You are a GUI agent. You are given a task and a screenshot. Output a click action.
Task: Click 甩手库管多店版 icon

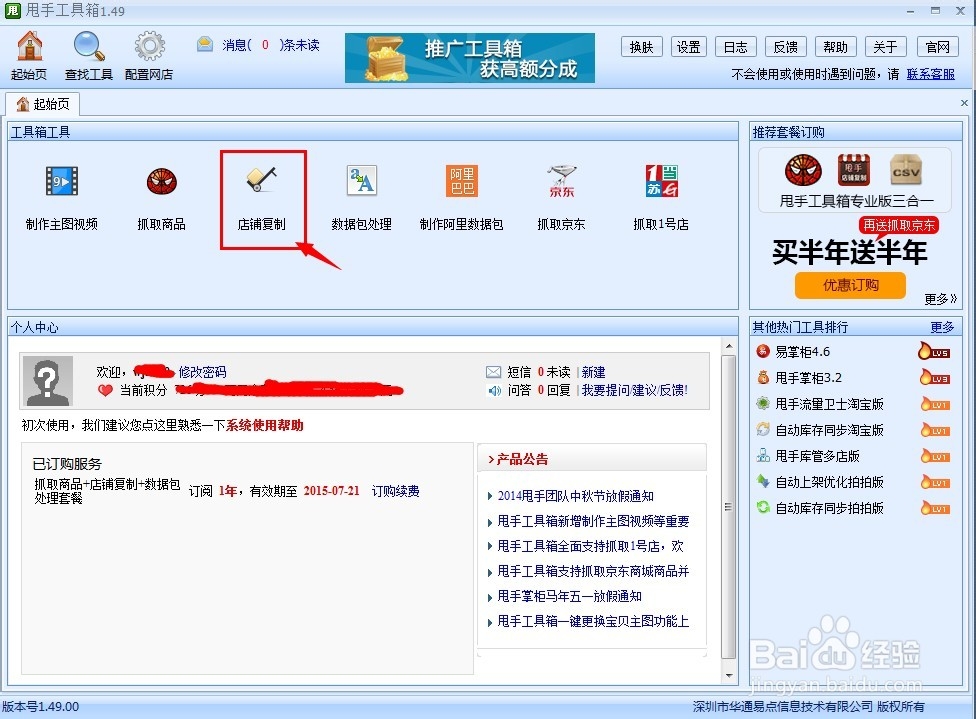coord(763,456)
